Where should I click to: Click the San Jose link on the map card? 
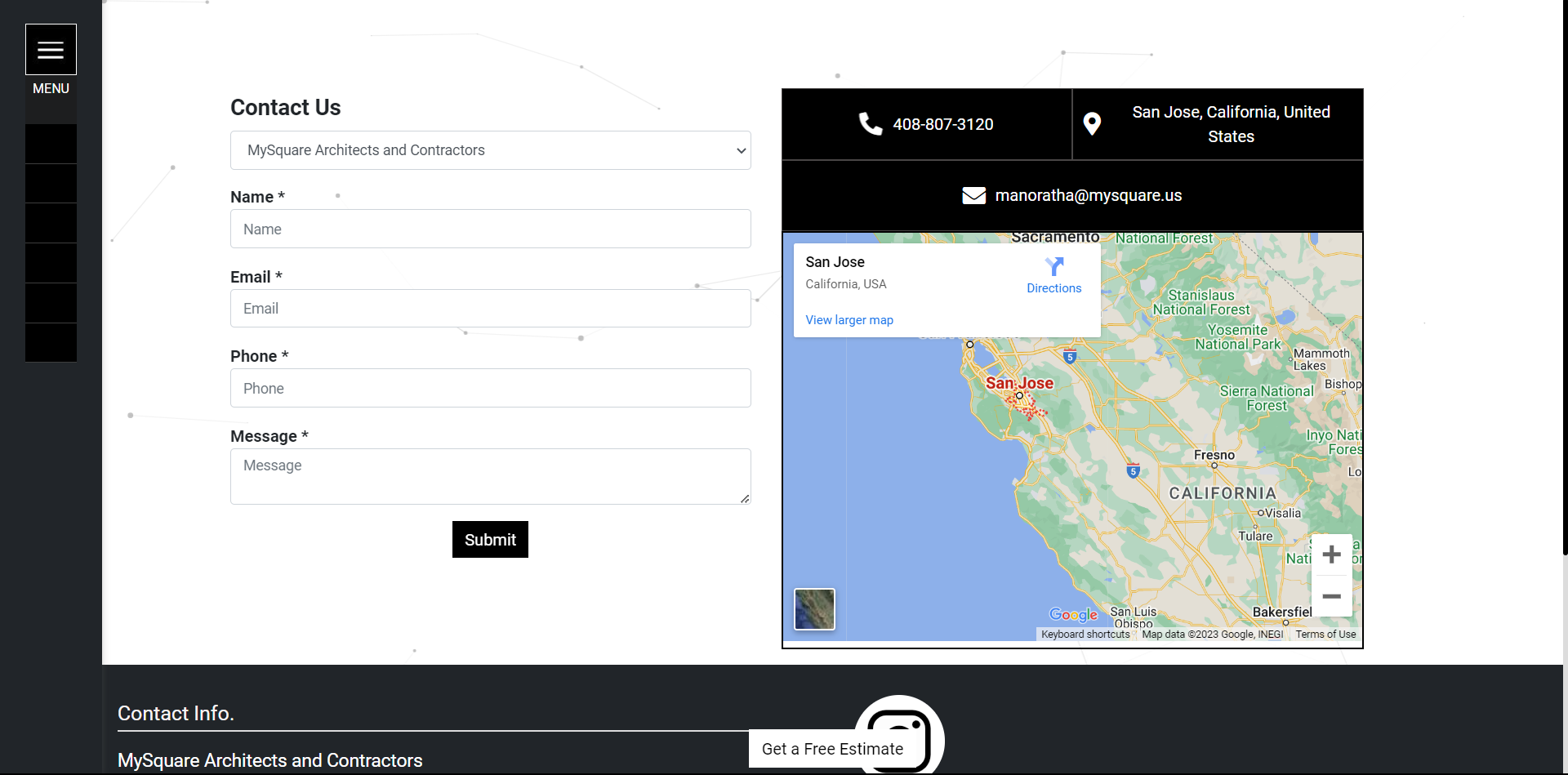pos(835,261)
